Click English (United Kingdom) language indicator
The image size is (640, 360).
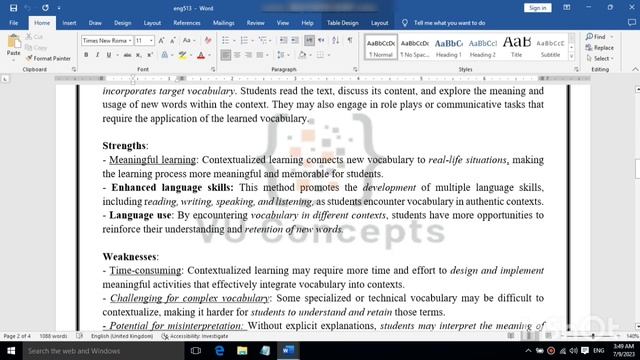122,336
